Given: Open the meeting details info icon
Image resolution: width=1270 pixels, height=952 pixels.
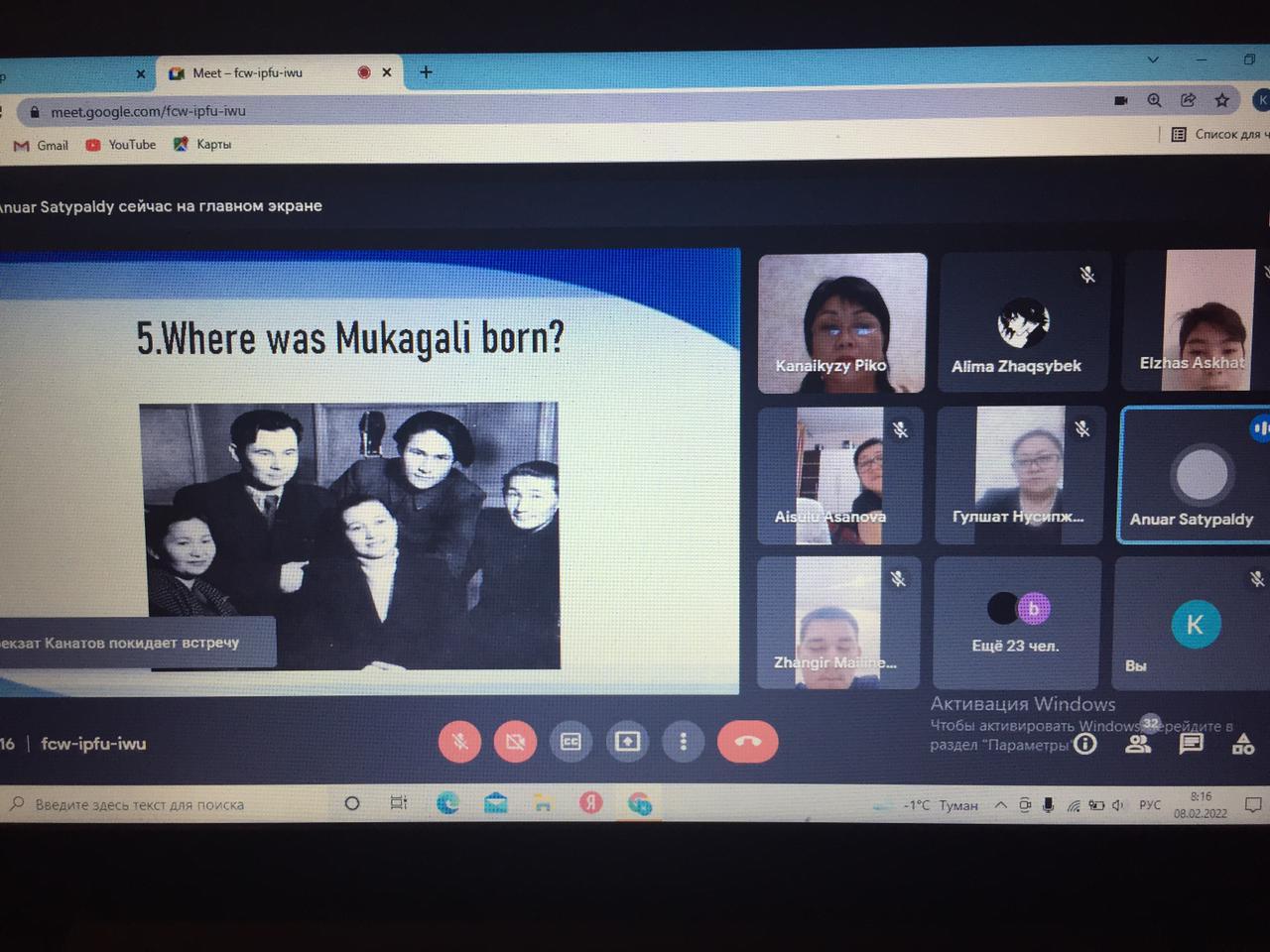Looking at the screenshot, I should [x=1085, y=744].
